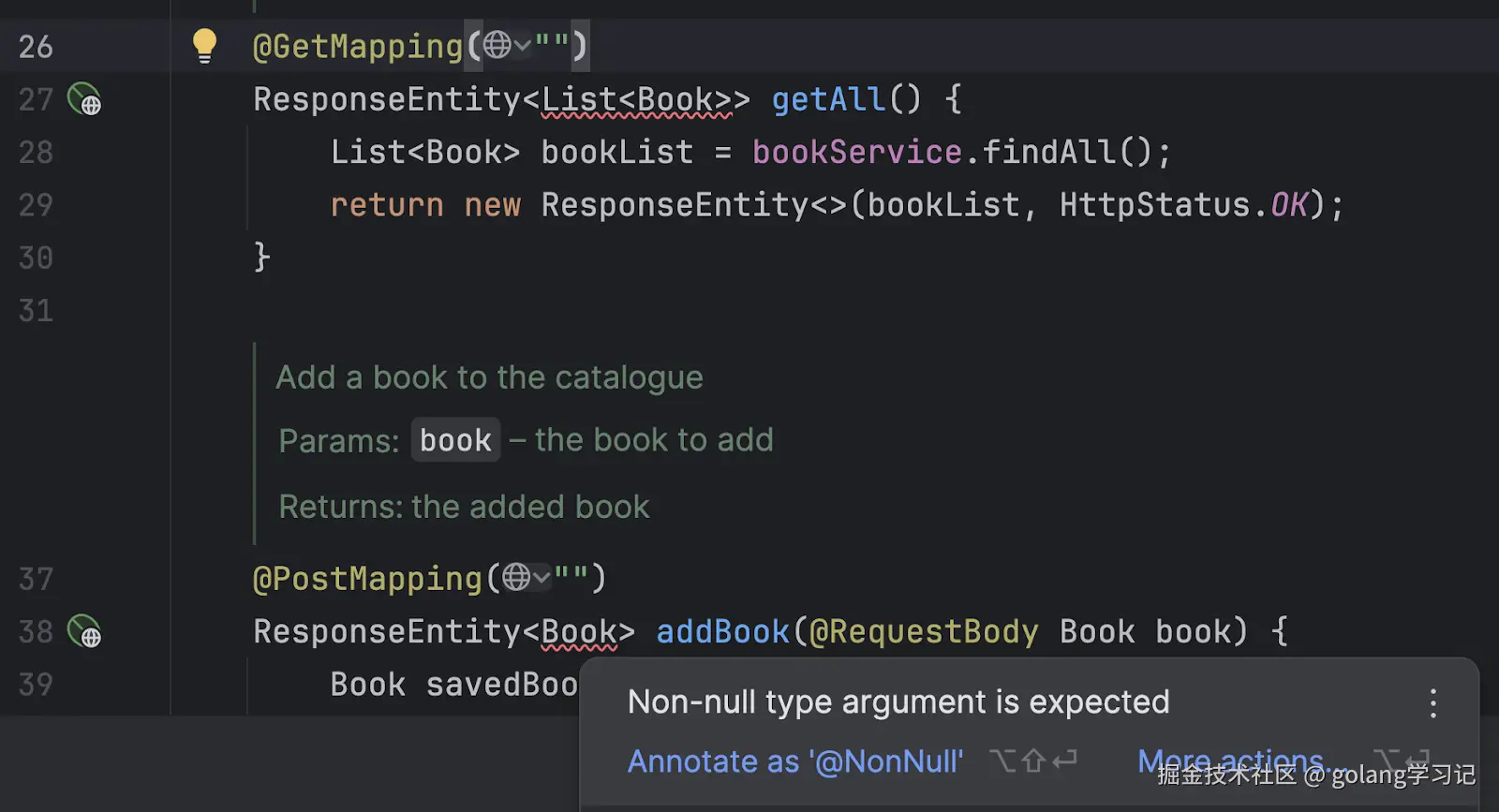Click the globe icon inside @PostMapping
Image resolution: width=1499 pixels, height=812 pixels.
(x=516, y=578)
